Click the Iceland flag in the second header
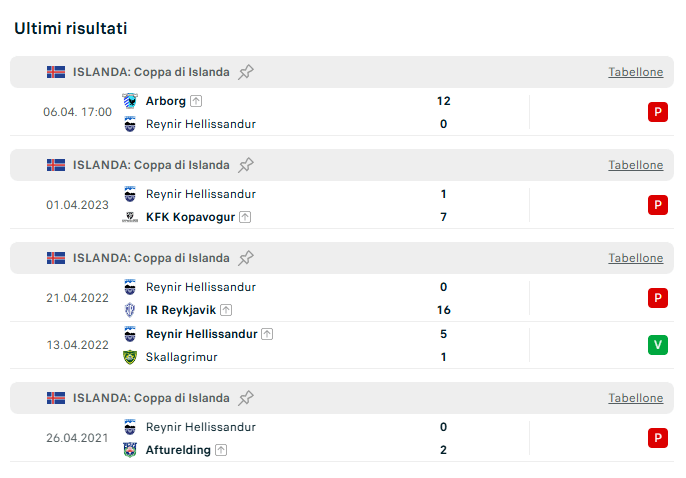 coord(56,165)
